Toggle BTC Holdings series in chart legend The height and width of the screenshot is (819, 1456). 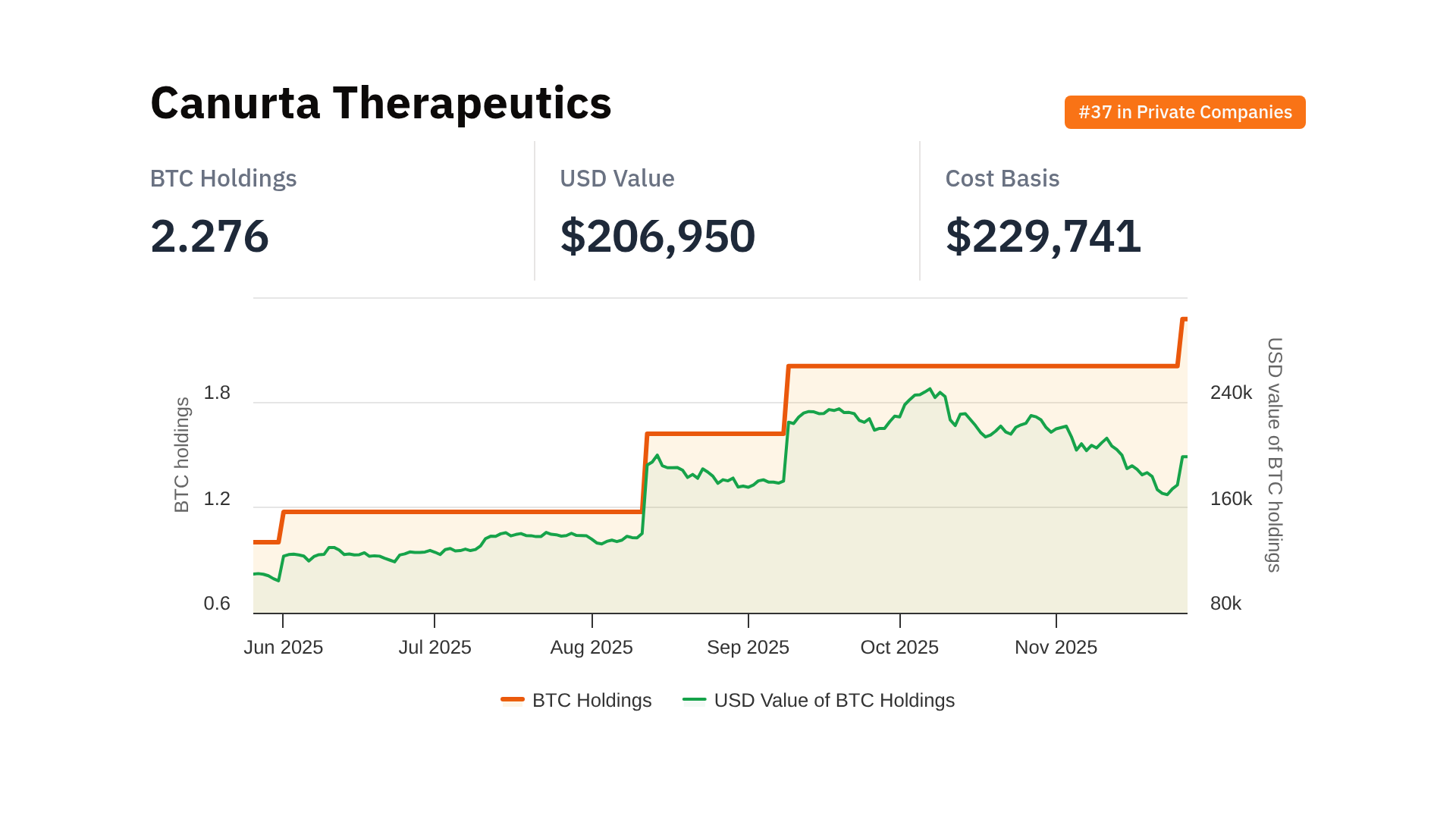[591, 700]
